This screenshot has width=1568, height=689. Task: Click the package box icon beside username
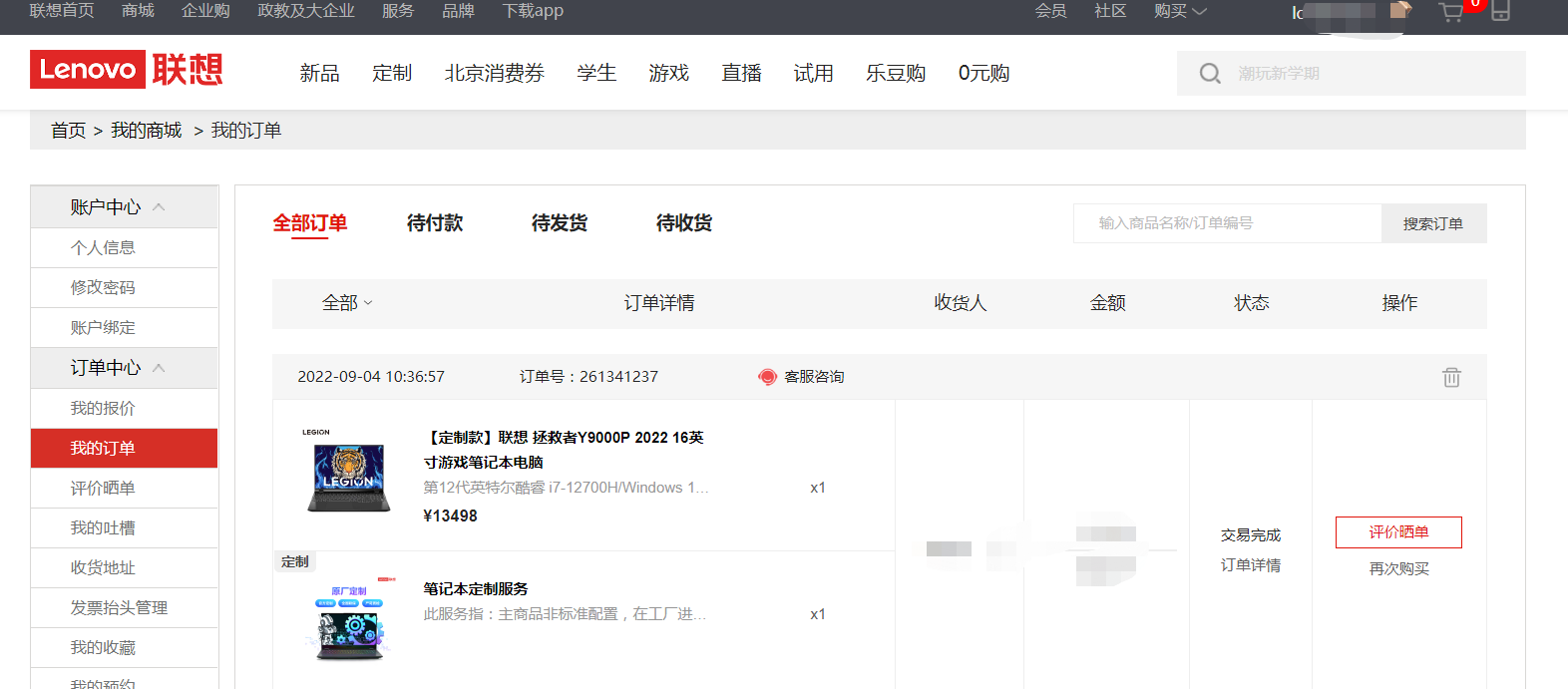tap(1401, 10)
